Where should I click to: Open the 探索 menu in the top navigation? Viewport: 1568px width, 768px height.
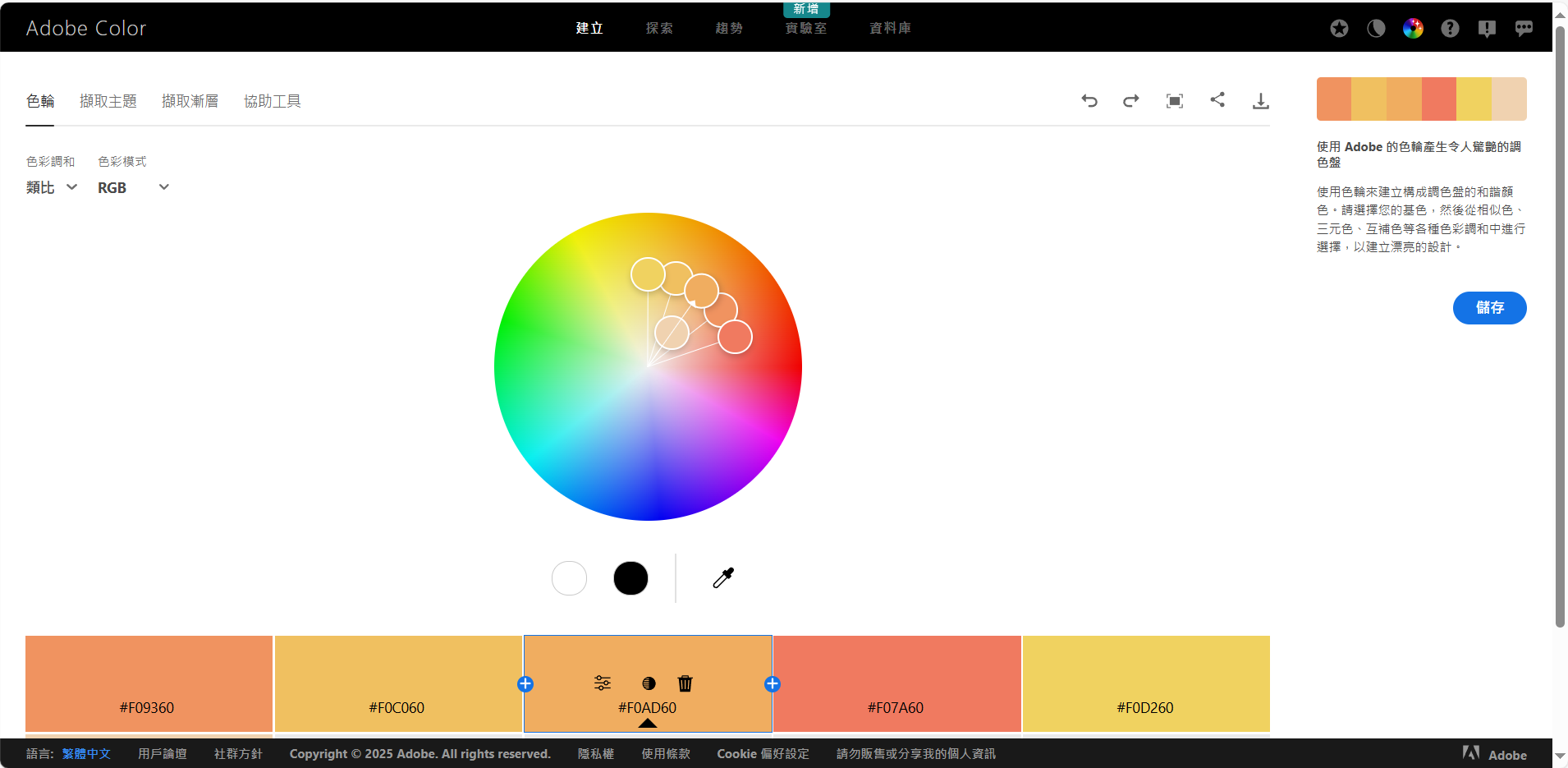coord(659,29)
